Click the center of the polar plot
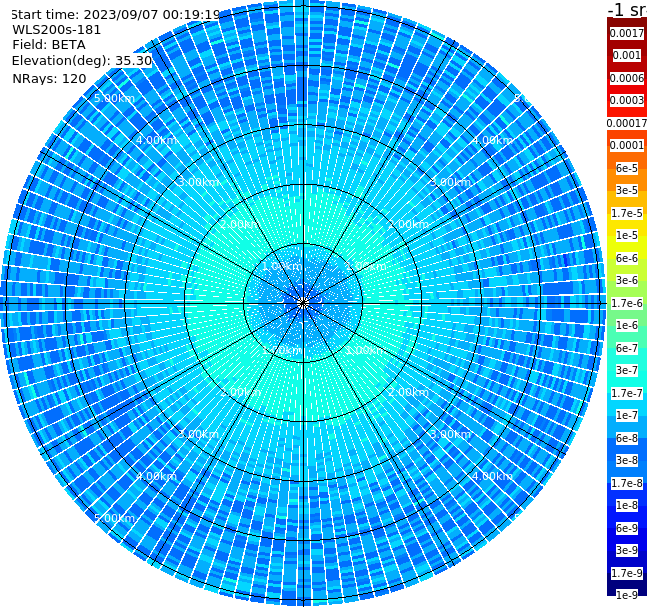Screen dimensions: 647x607 click(x=303, y=303)
